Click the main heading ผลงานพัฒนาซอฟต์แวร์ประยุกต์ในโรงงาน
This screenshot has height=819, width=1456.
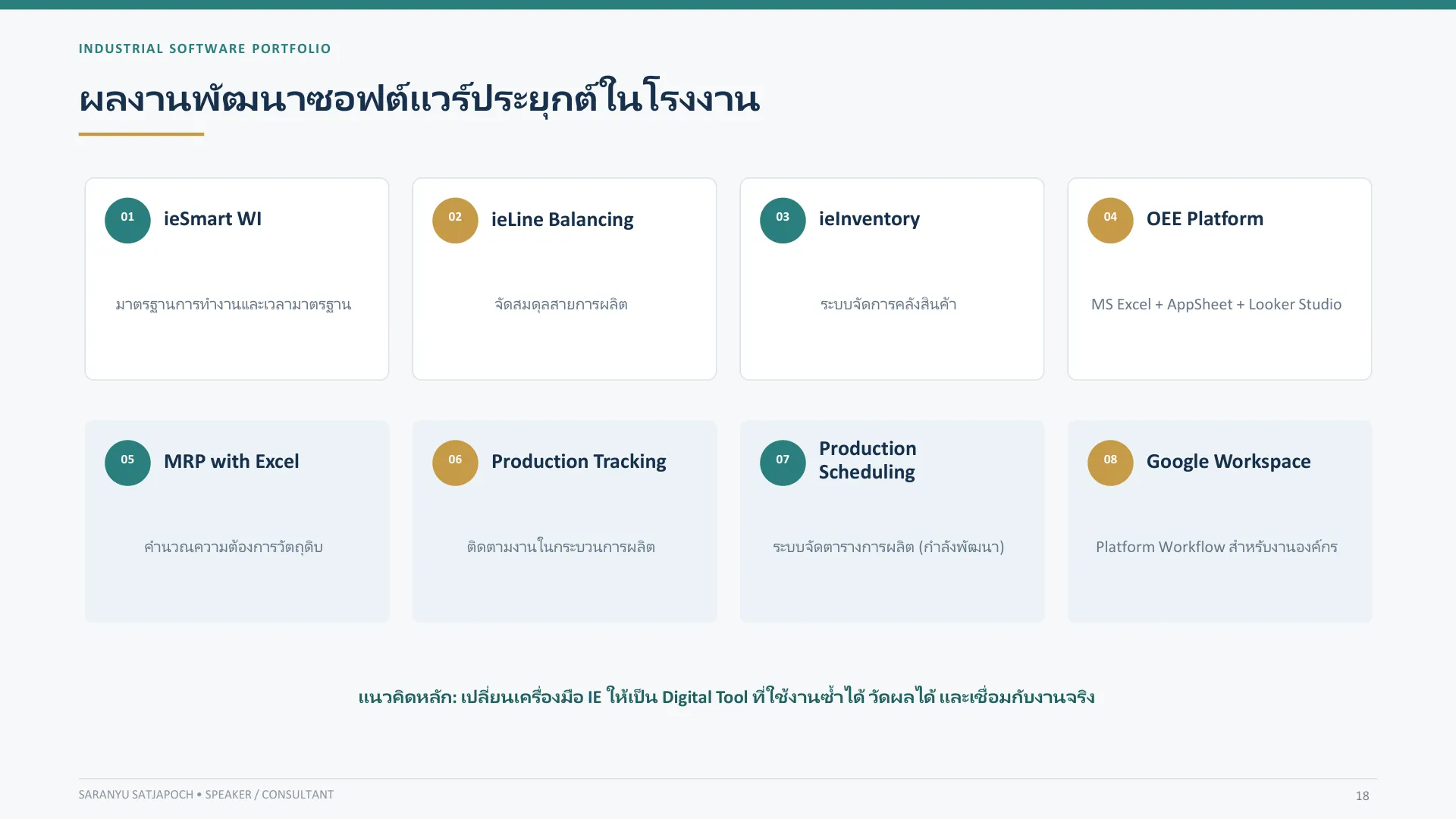coord(419,99)
